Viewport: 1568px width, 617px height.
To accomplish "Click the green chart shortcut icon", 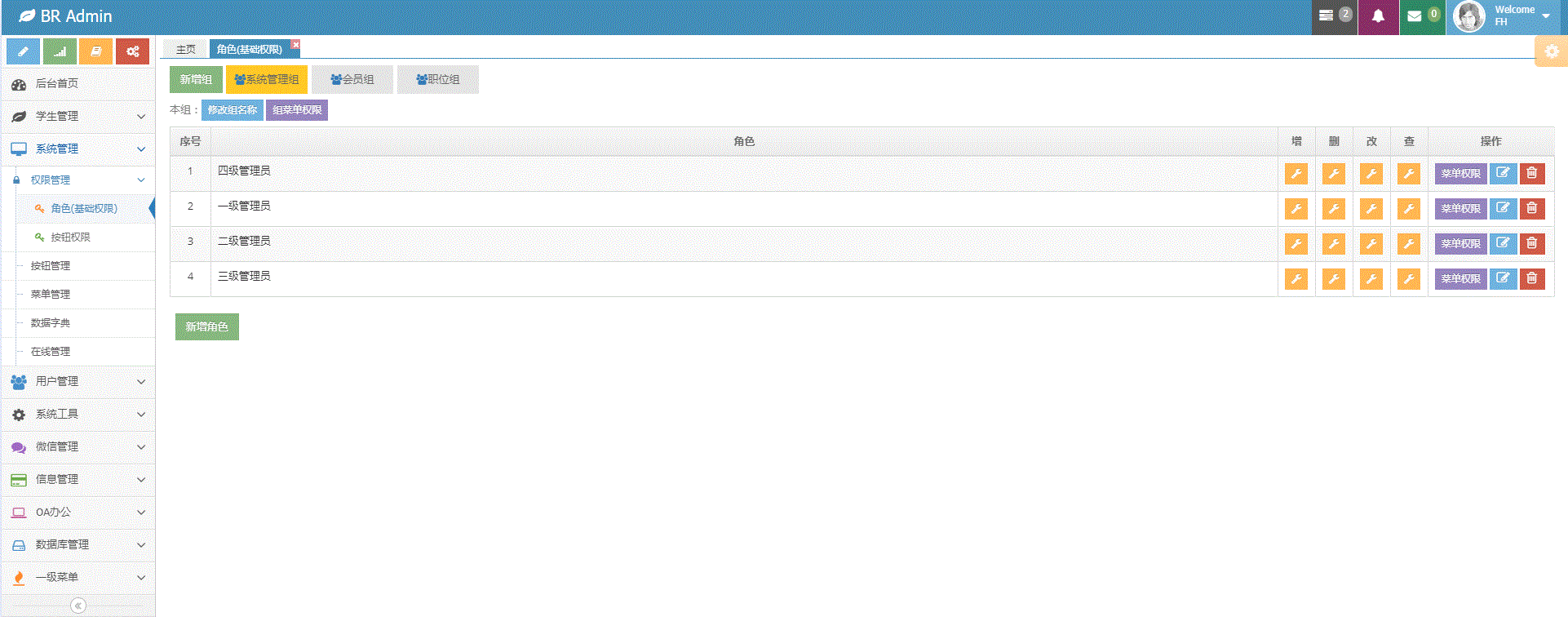I will (60, 51).
